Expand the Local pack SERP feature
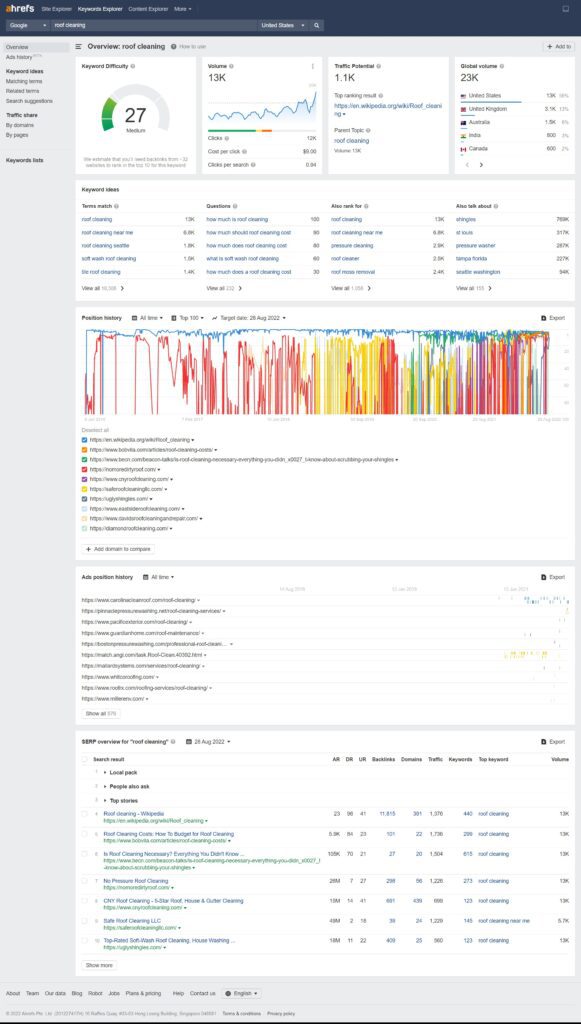The image size is (581, 1024). point(120,773)
